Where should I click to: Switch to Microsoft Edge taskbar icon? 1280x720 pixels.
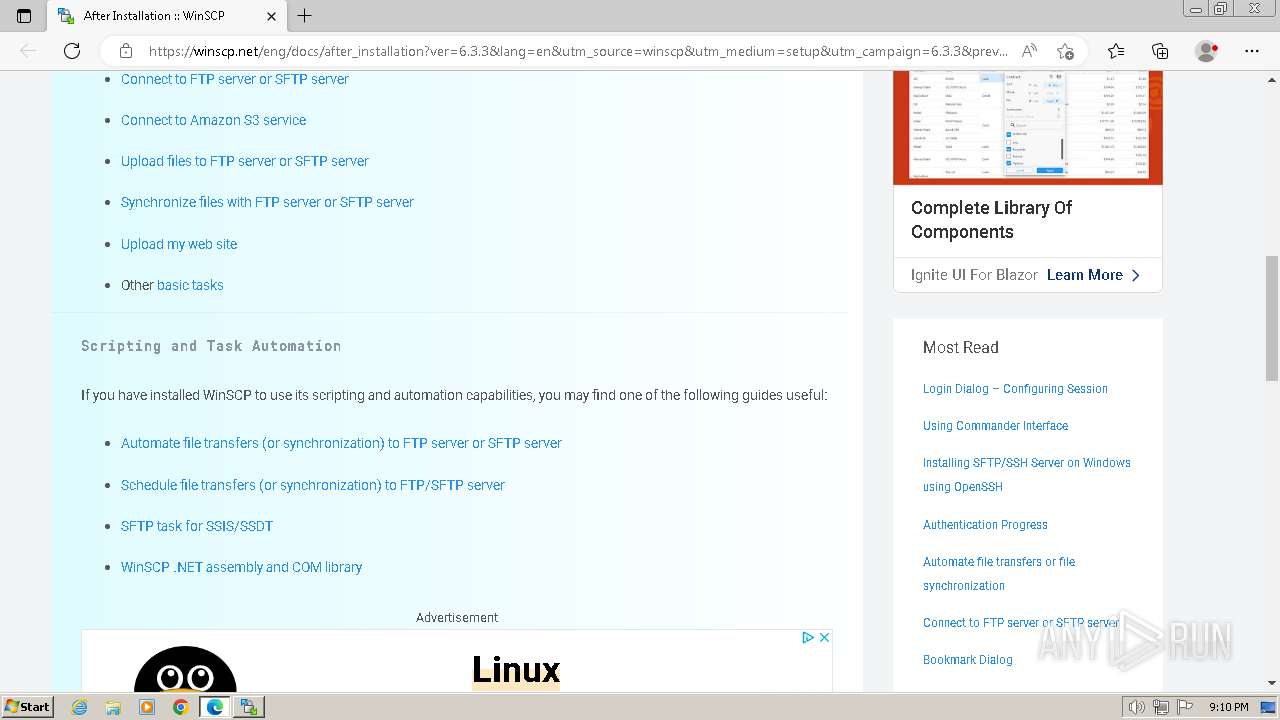click(214, 707)
